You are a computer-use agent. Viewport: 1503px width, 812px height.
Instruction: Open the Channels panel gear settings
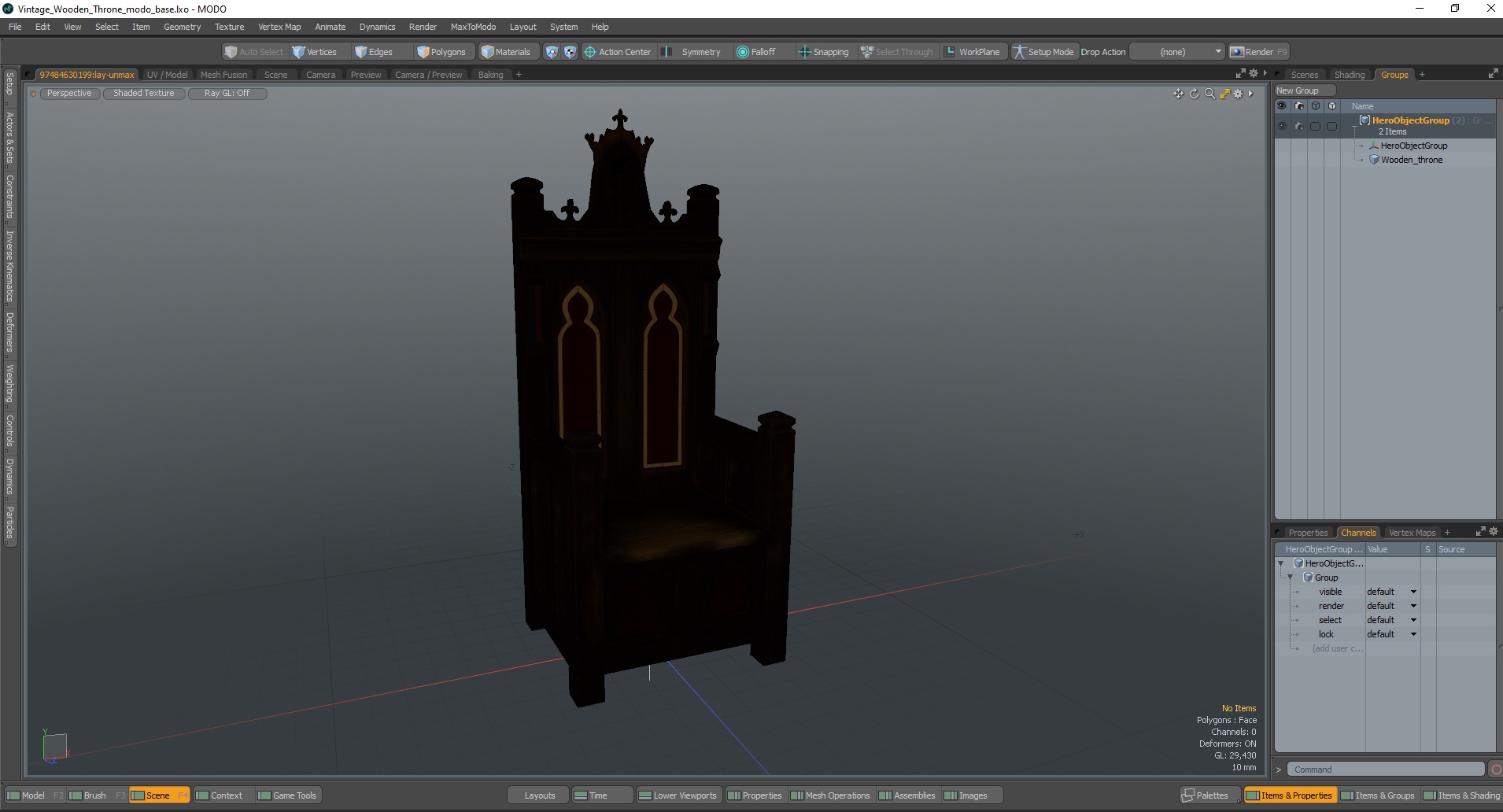(x=1494, y=532)
